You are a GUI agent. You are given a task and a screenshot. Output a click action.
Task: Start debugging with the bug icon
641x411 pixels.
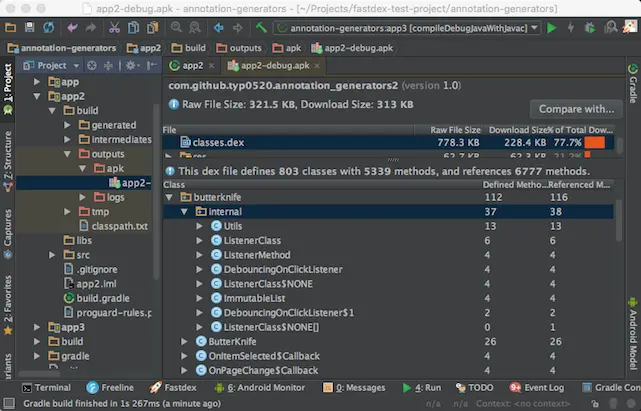(x=589, y=28)
